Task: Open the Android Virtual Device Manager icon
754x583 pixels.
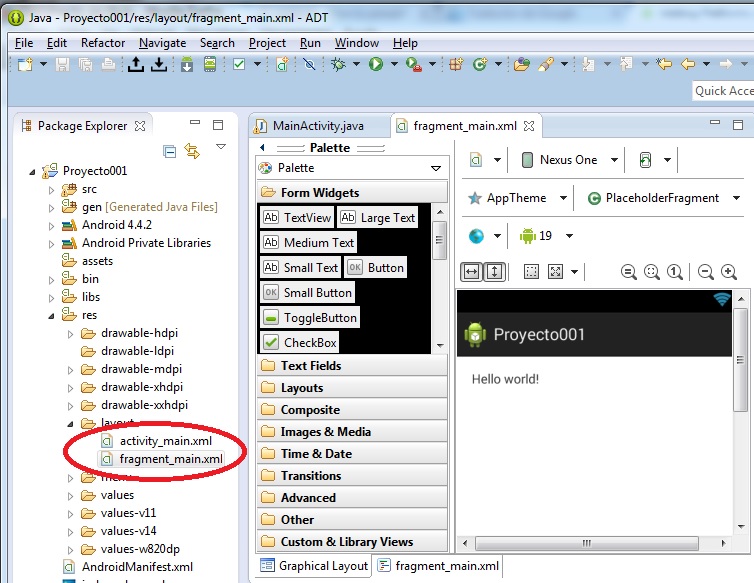Action: [x=210, y=64]
